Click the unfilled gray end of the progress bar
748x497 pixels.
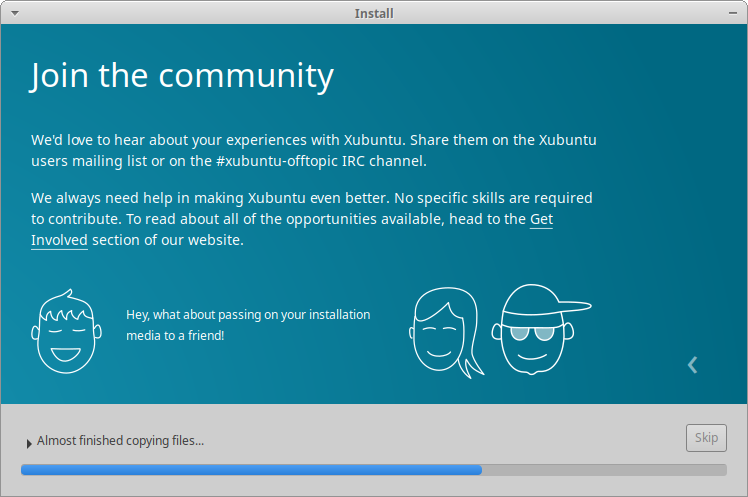pos(604,469)
